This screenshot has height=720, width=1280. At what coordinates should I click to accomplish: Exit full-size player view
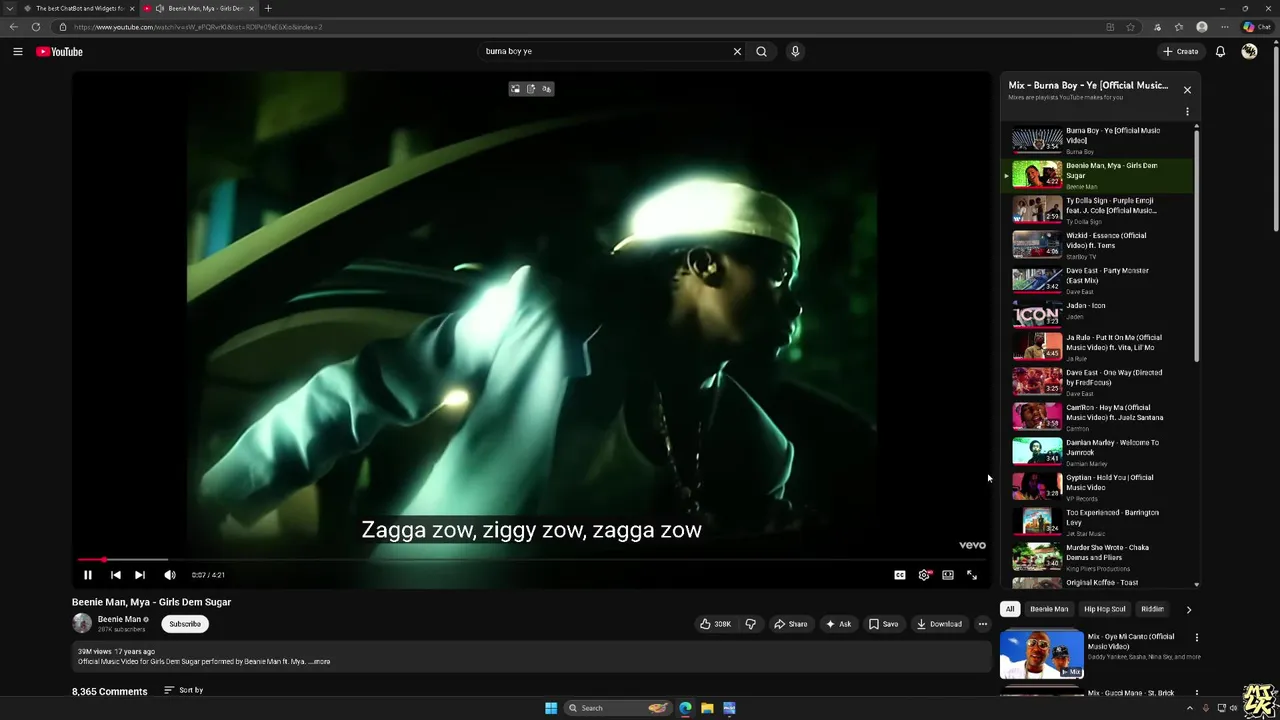(x=972, y=575)
